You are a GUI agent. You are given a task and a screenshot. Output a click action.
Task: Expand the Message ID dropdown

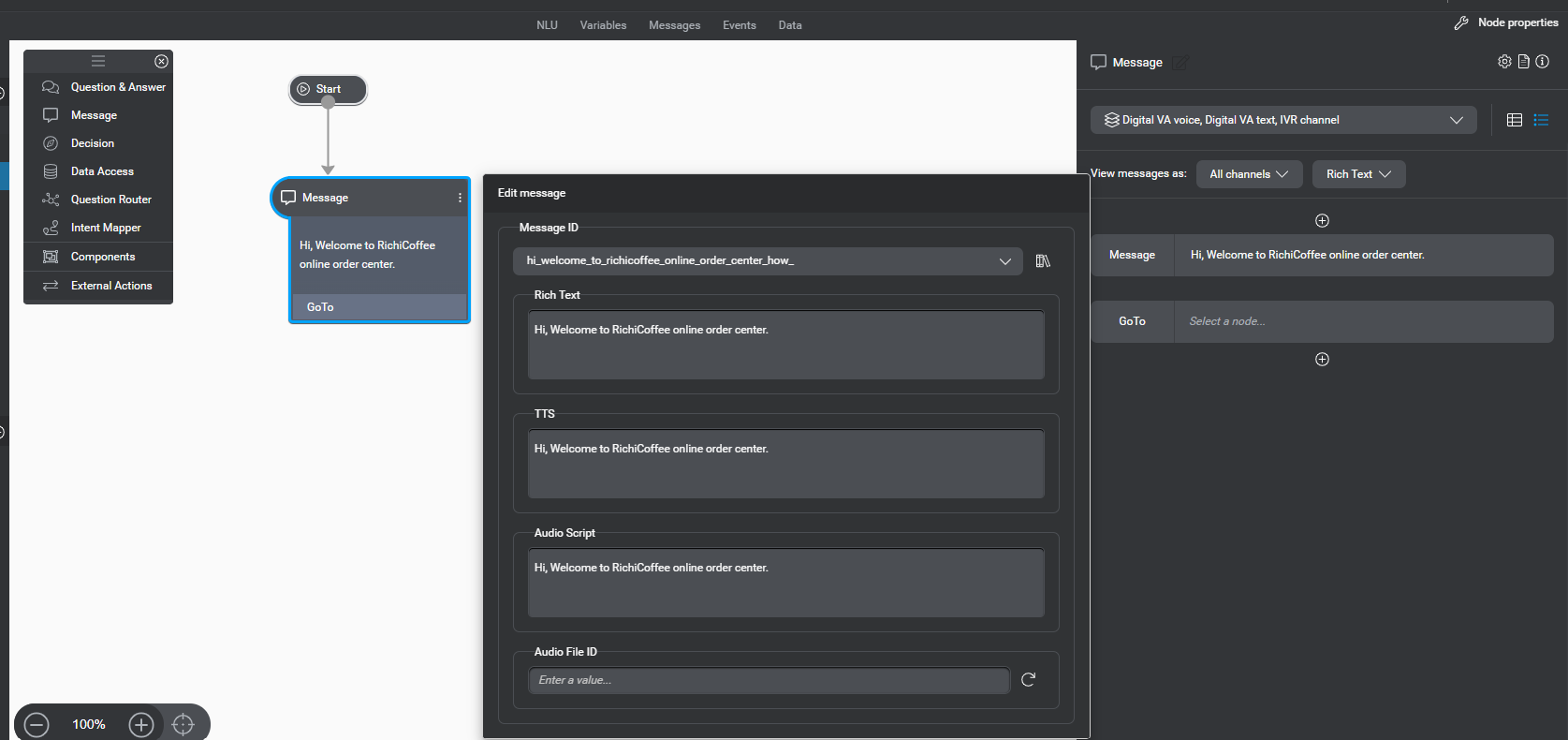click(x=1004, y=261)
